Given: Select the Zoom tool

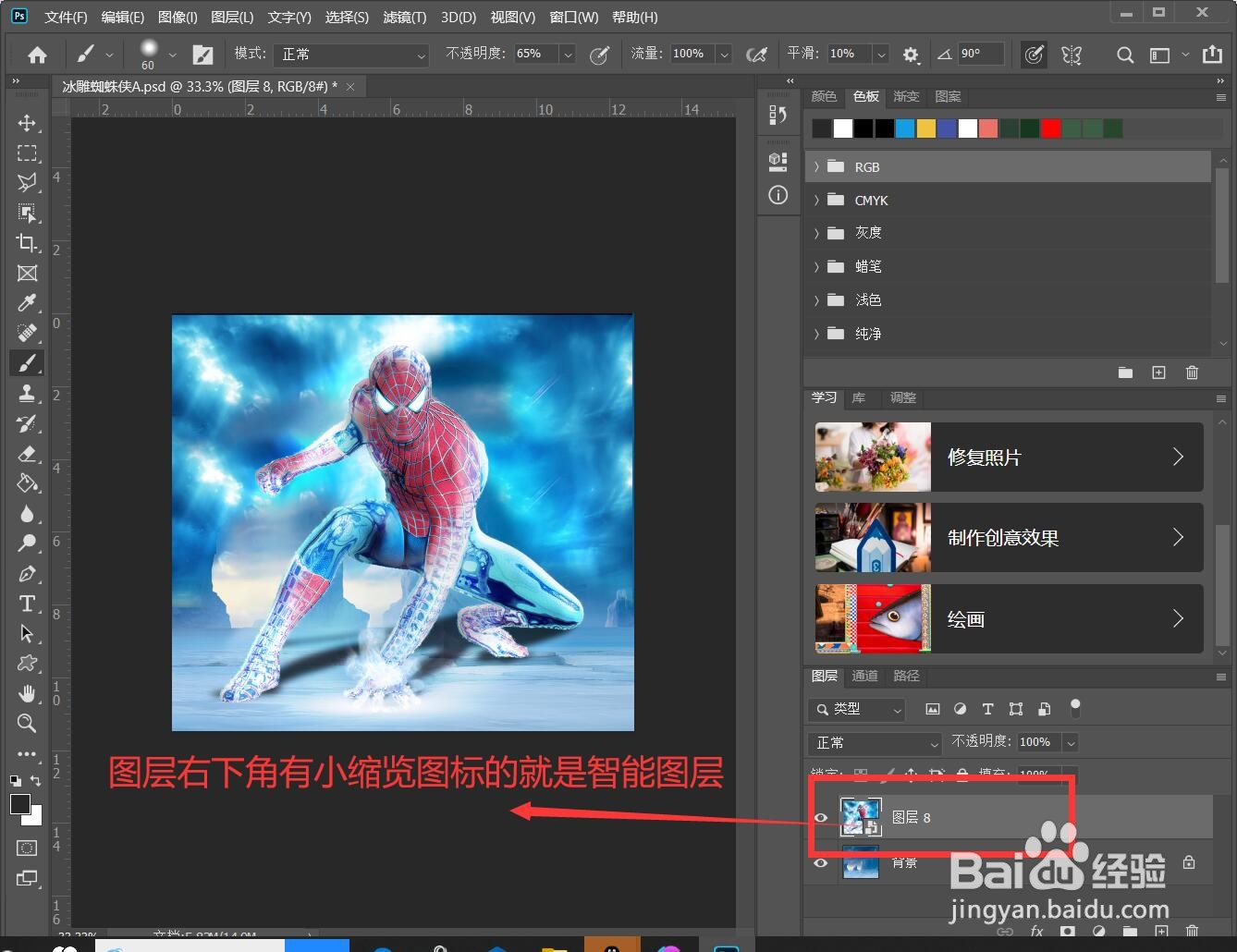Looking at the screenshot, I should (x=27, y=723).
